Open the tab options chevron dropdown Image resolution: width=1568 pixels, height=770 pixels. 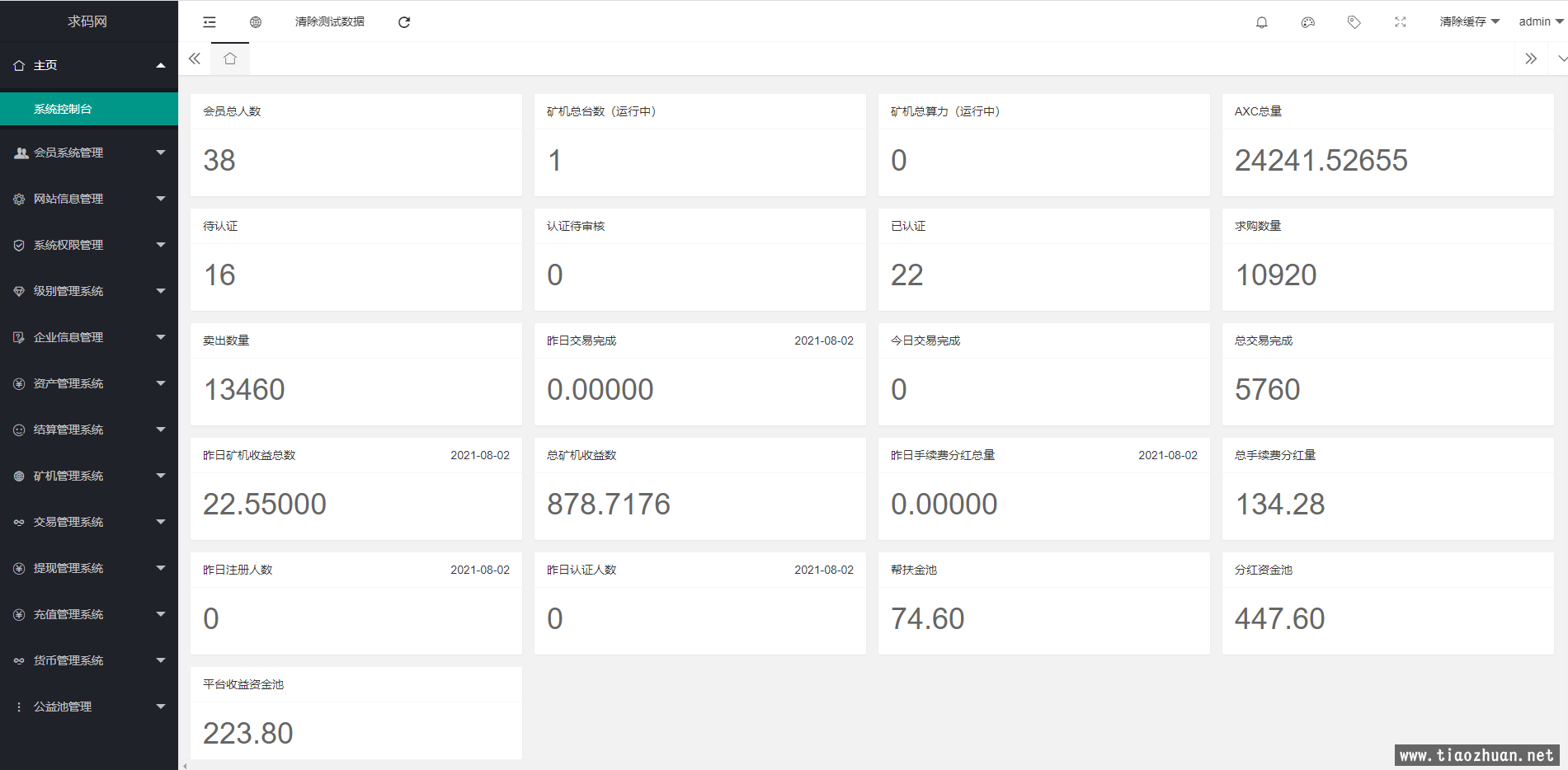click(x=1561, y=59)
